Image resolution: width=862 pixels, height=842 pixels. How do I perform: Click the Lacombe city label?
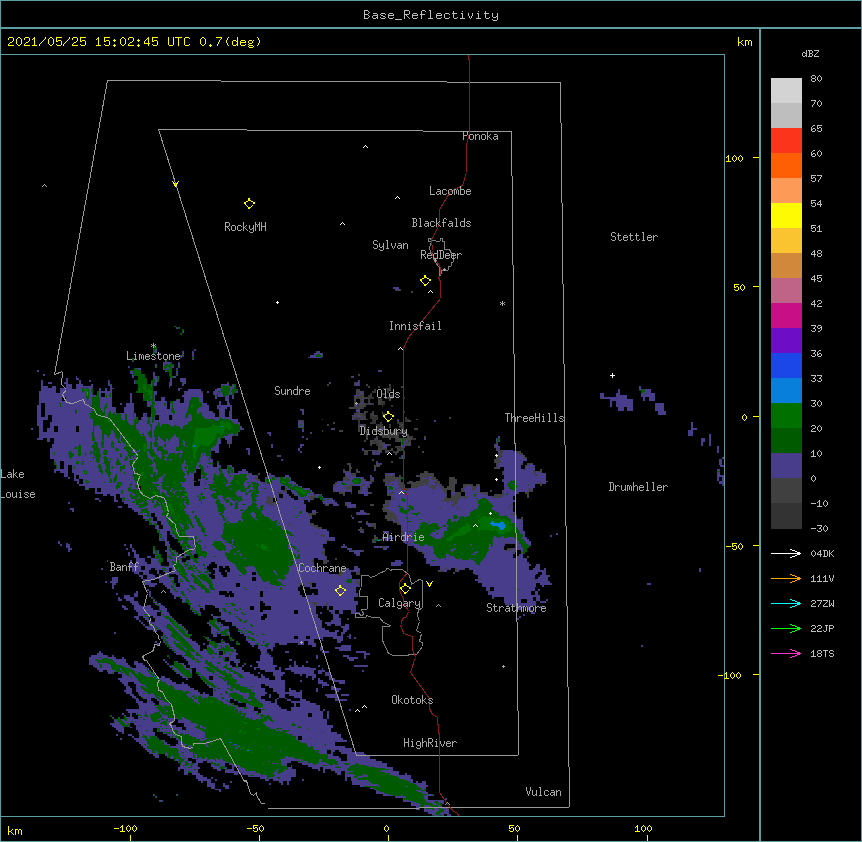pos(450,191)
